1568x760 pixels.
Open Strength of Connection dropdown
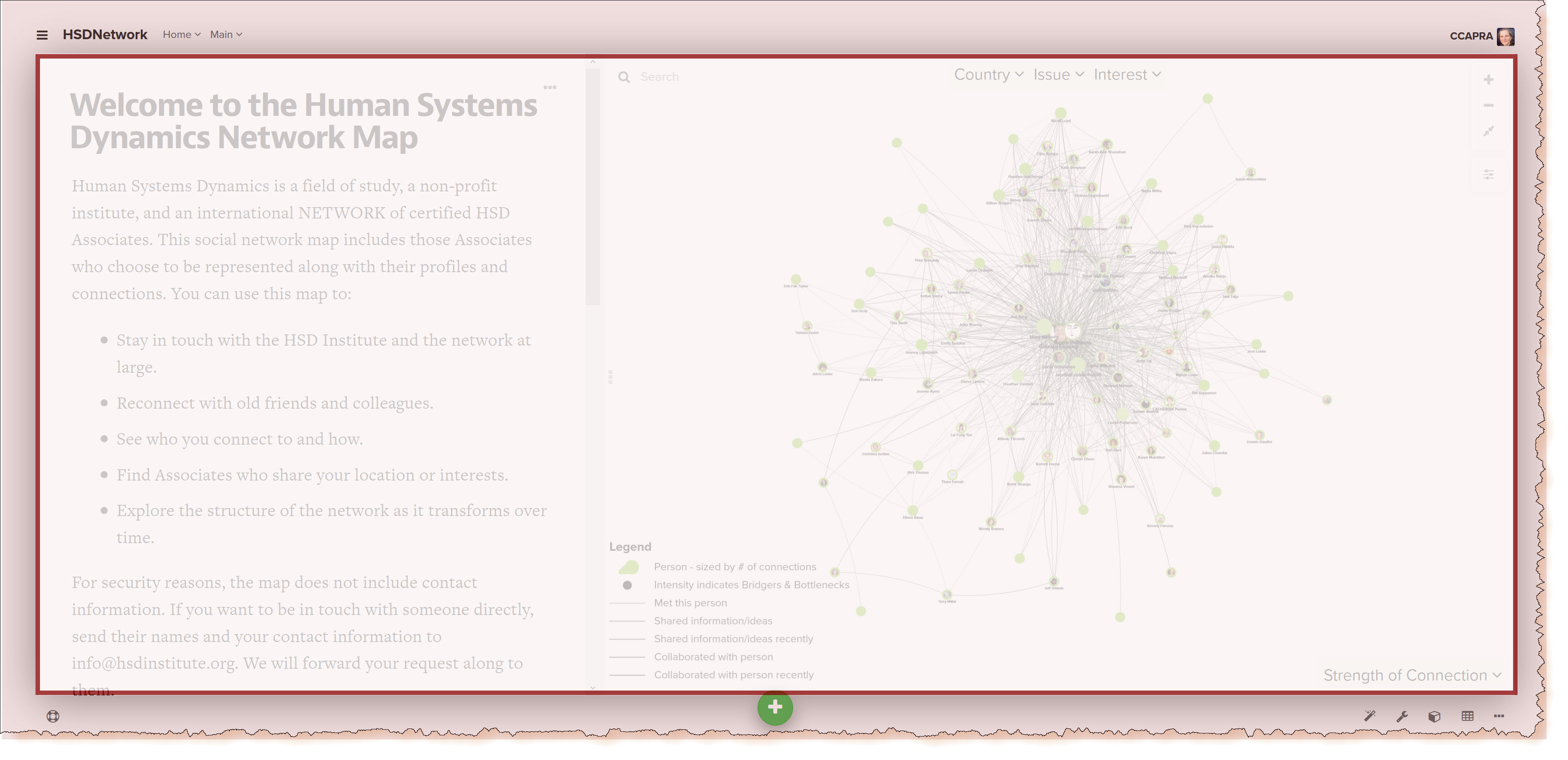point(1412,676)
